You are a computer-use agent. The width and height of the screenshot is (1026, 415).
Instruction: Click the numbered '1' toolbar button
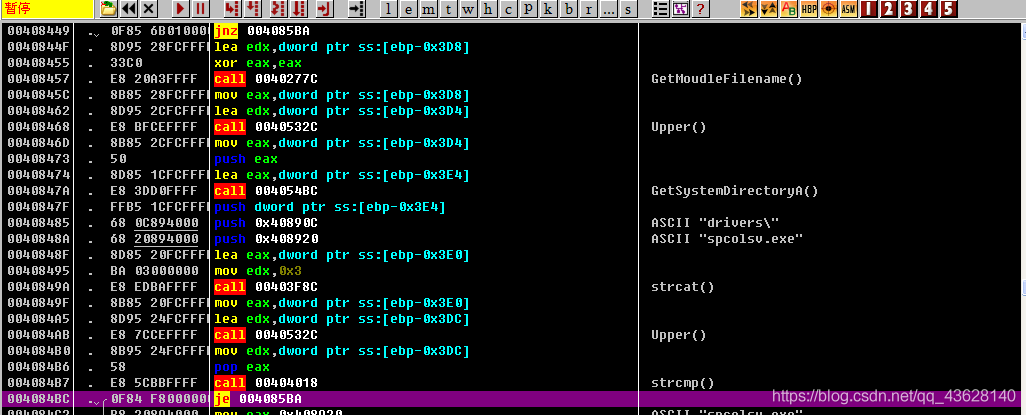(868, 9)
